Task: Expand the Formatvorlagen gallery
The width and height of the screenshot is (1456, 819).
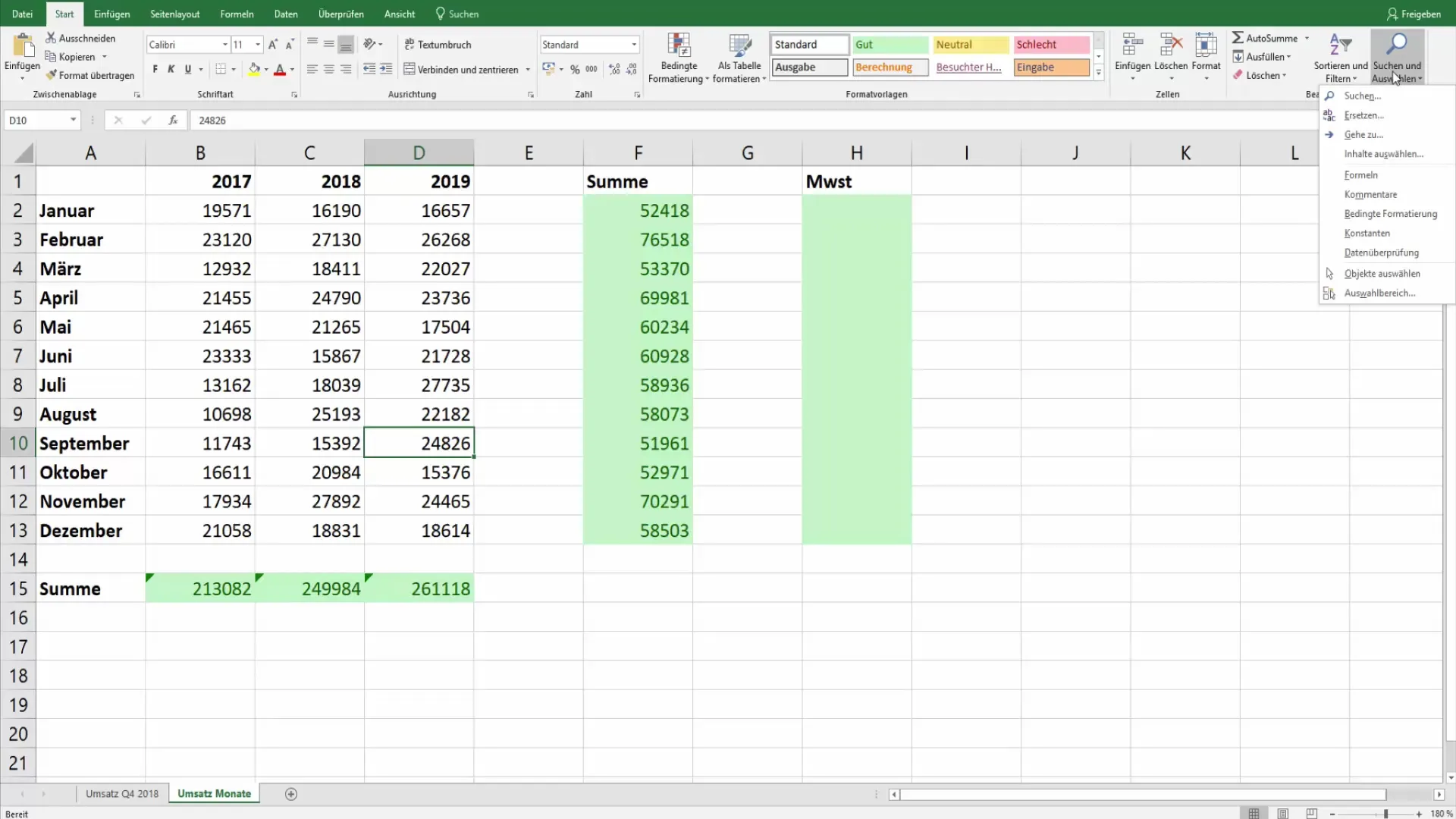Action: [x=1098, y=73]
